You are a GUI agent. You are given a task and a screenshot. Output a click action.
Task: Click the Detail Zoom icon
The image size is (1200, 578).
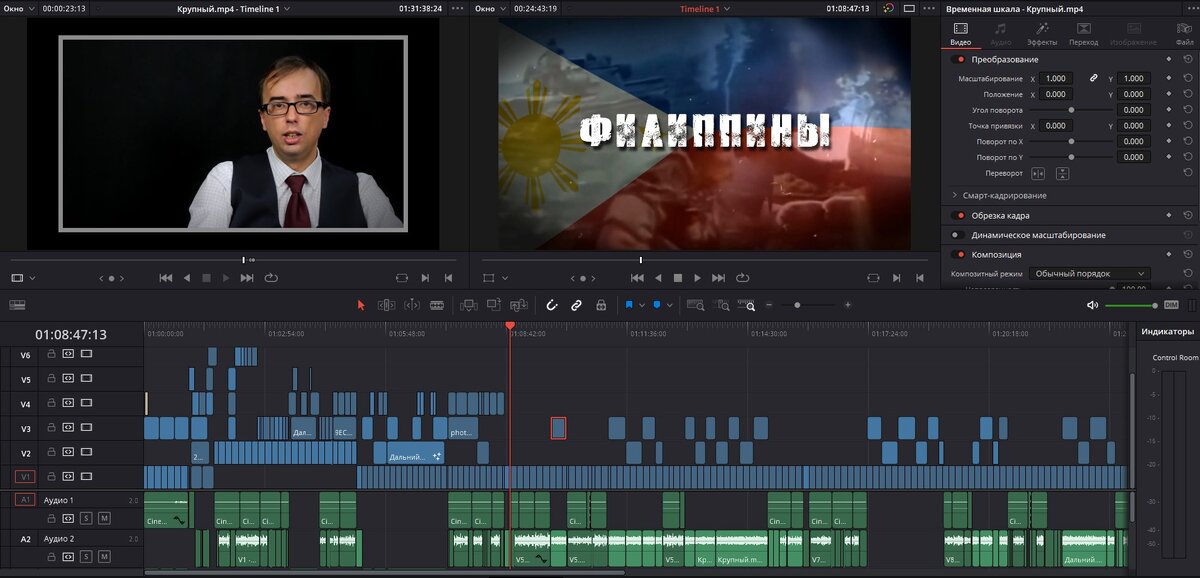click(x=721, y=305)
